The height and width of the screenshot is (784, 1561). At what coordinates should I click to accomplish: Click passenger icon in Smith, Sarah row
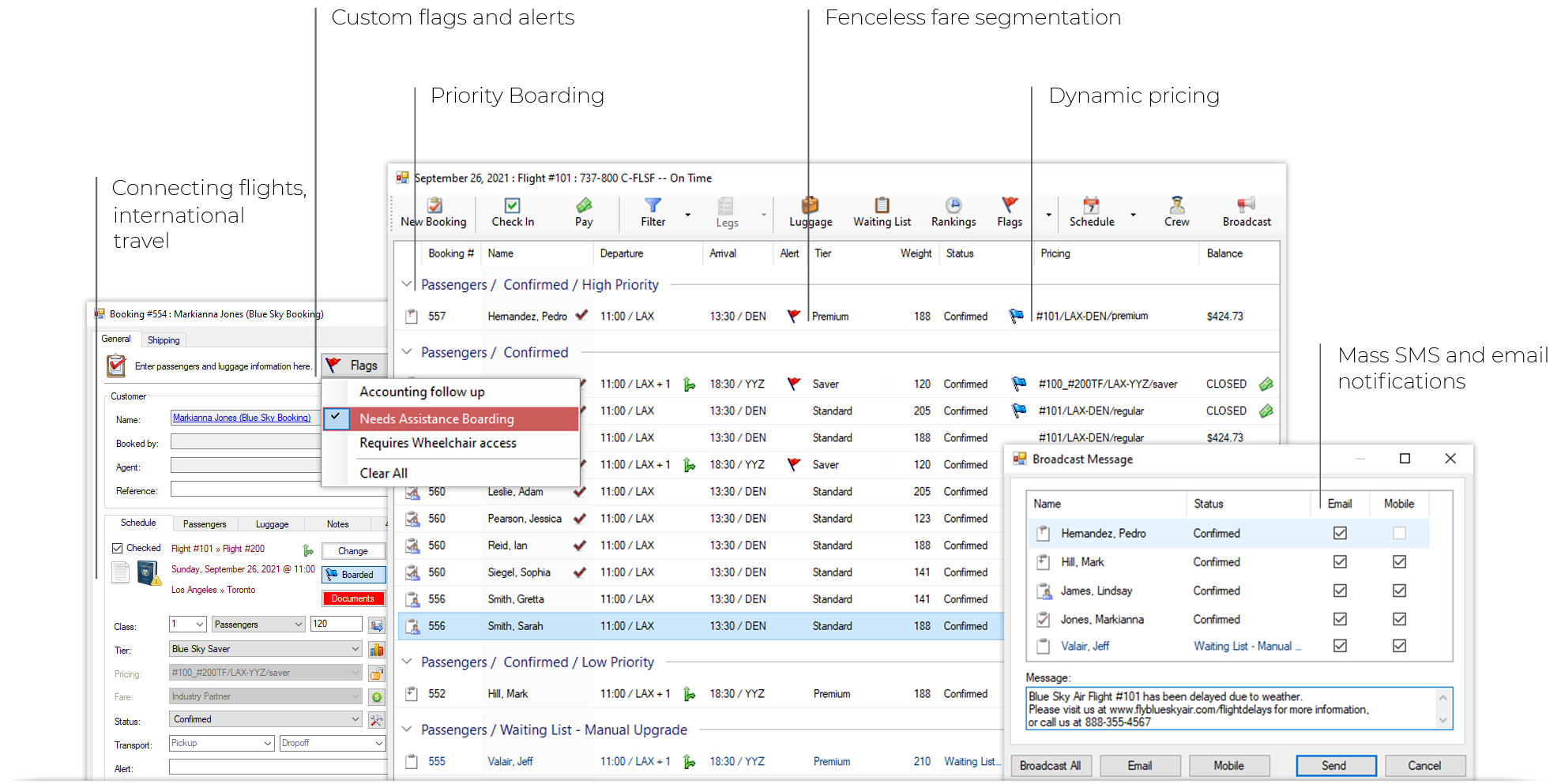[412, 626]
